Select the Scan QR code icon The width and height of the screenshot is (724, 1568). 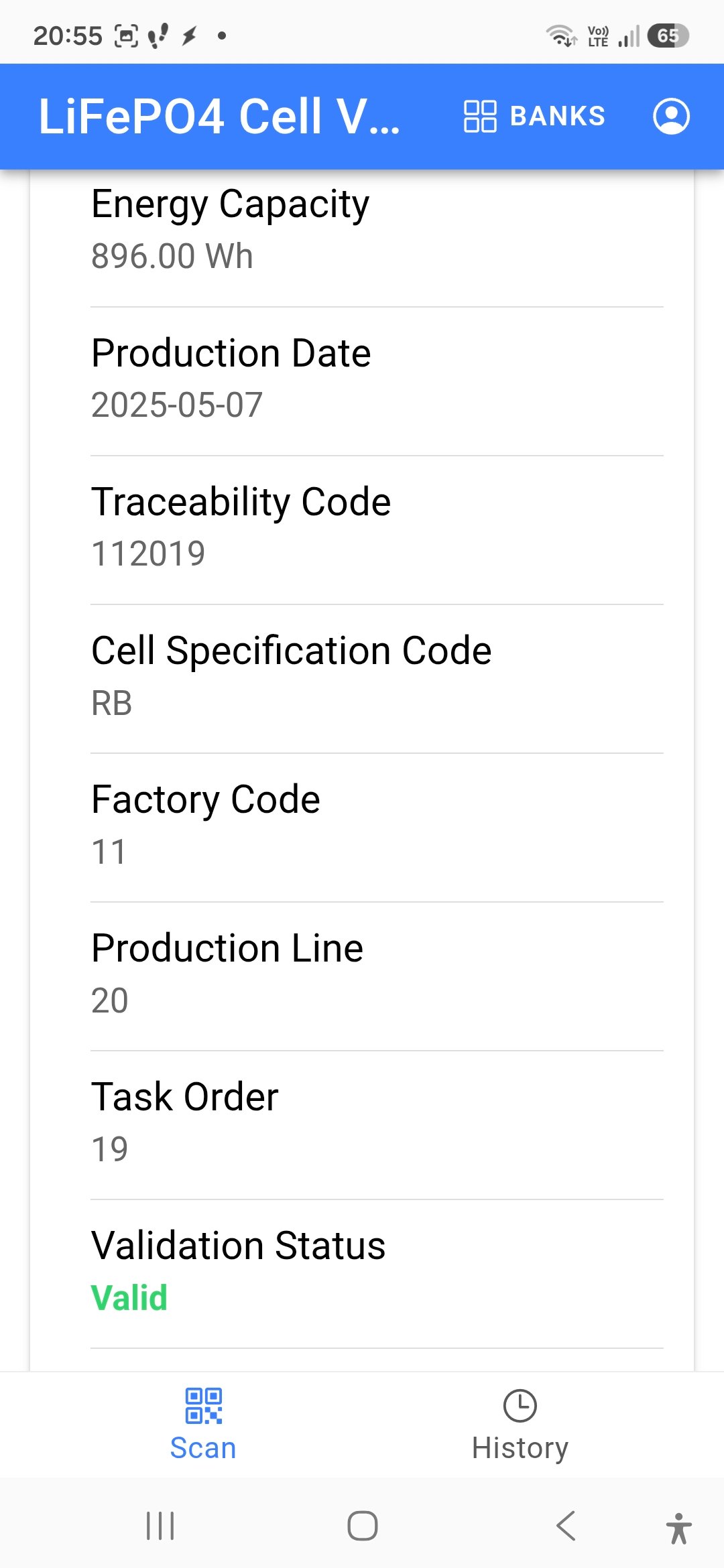[x=203, y=1405]
